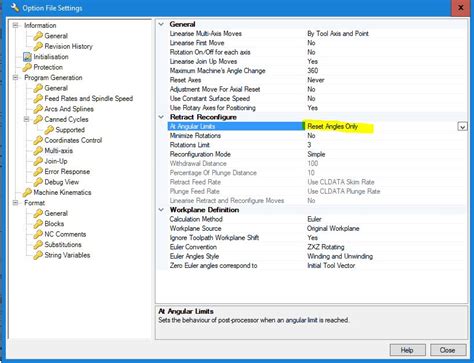Screen dimensions: 474x363
Task: Open the Initialisation page icon
Action: [27, 57]
